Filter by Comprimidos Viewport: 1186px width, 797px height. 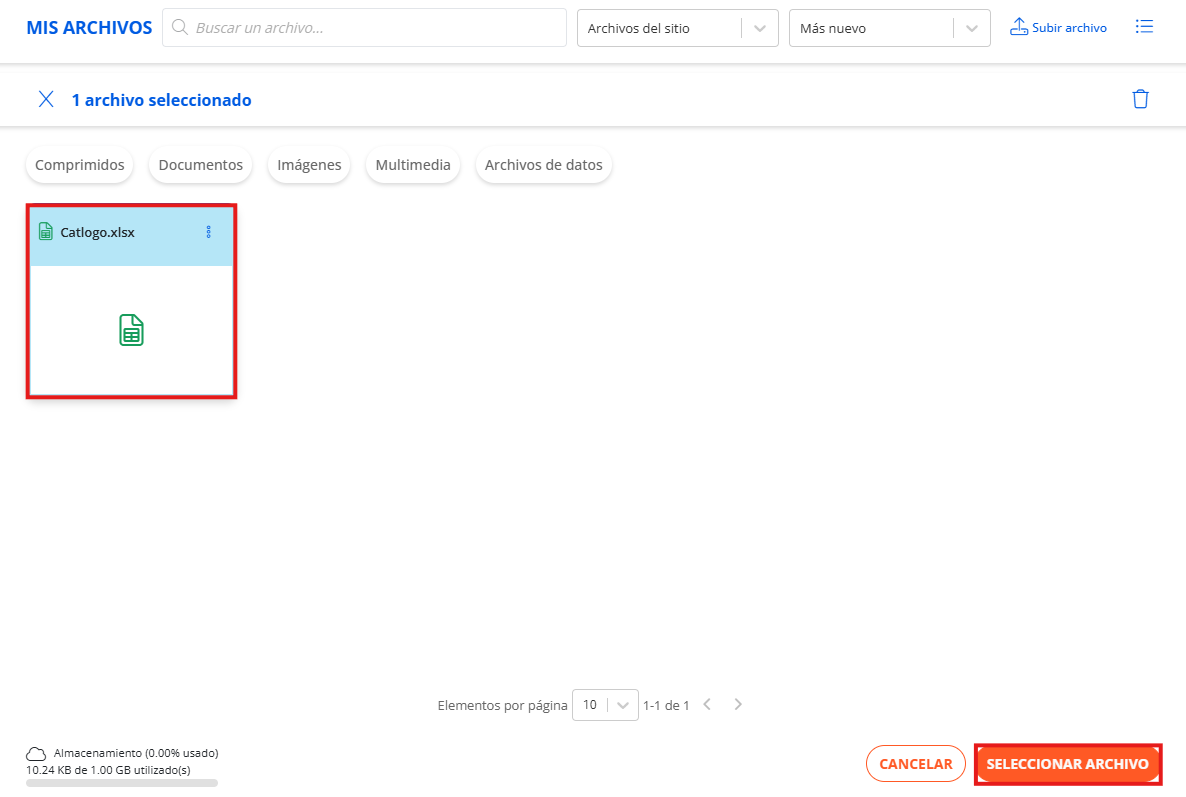click(79, 165)
